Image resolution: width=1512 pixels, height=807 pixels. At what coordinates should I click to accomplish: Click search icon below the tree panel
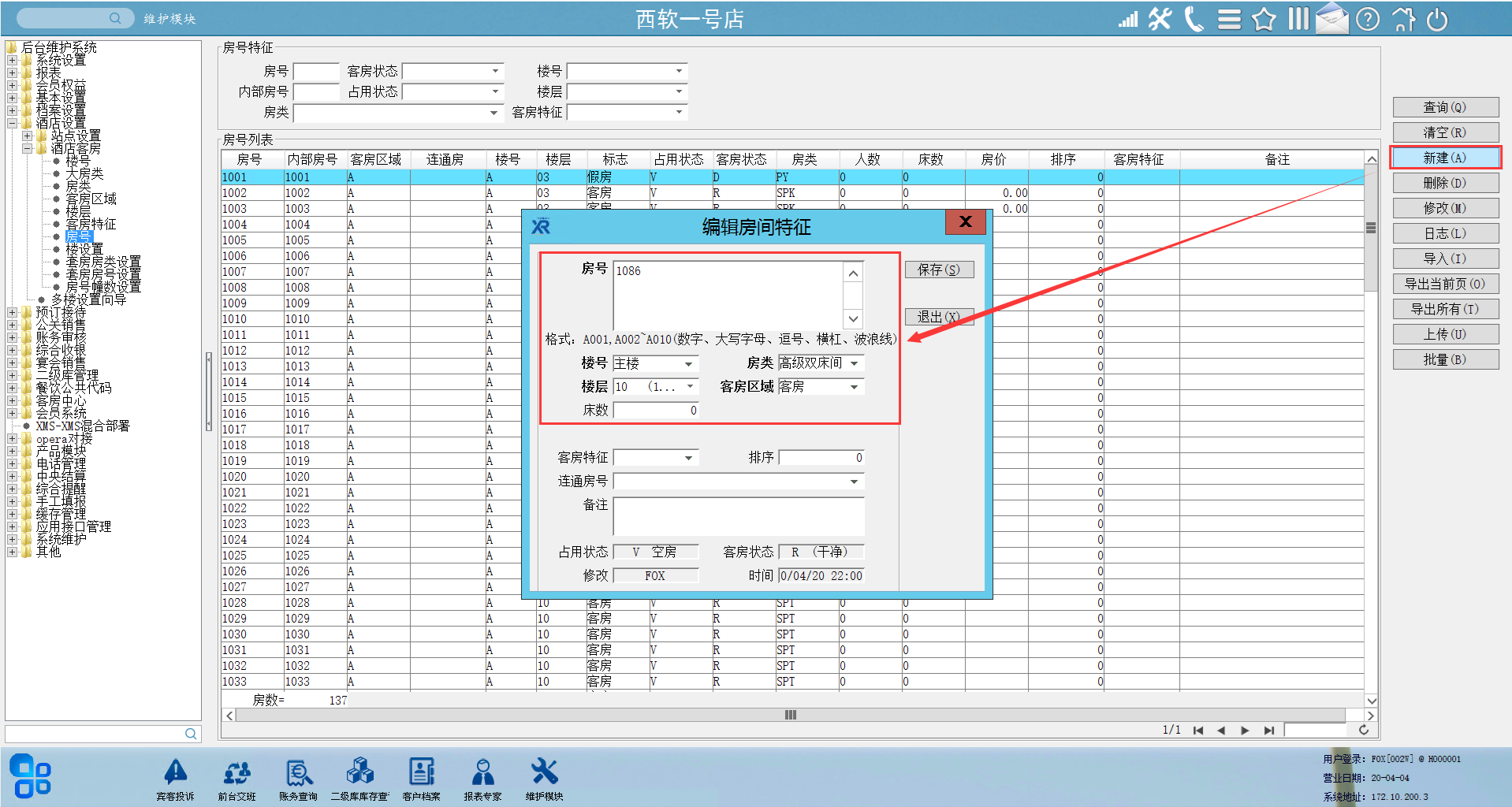pyautogui.click(x=191, y=734)
